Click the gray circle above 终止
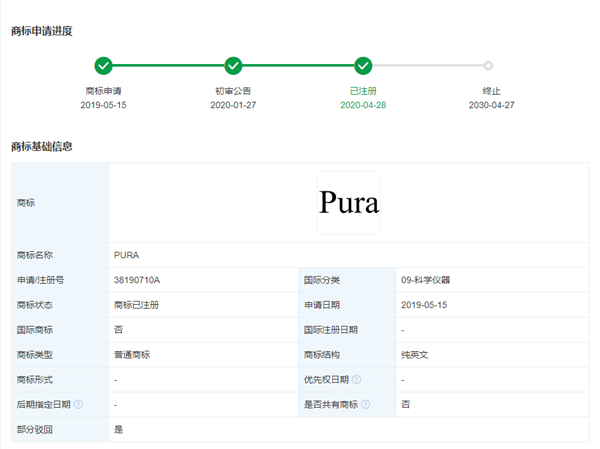This screenshot has height=449, width=600. coord(487,66)
